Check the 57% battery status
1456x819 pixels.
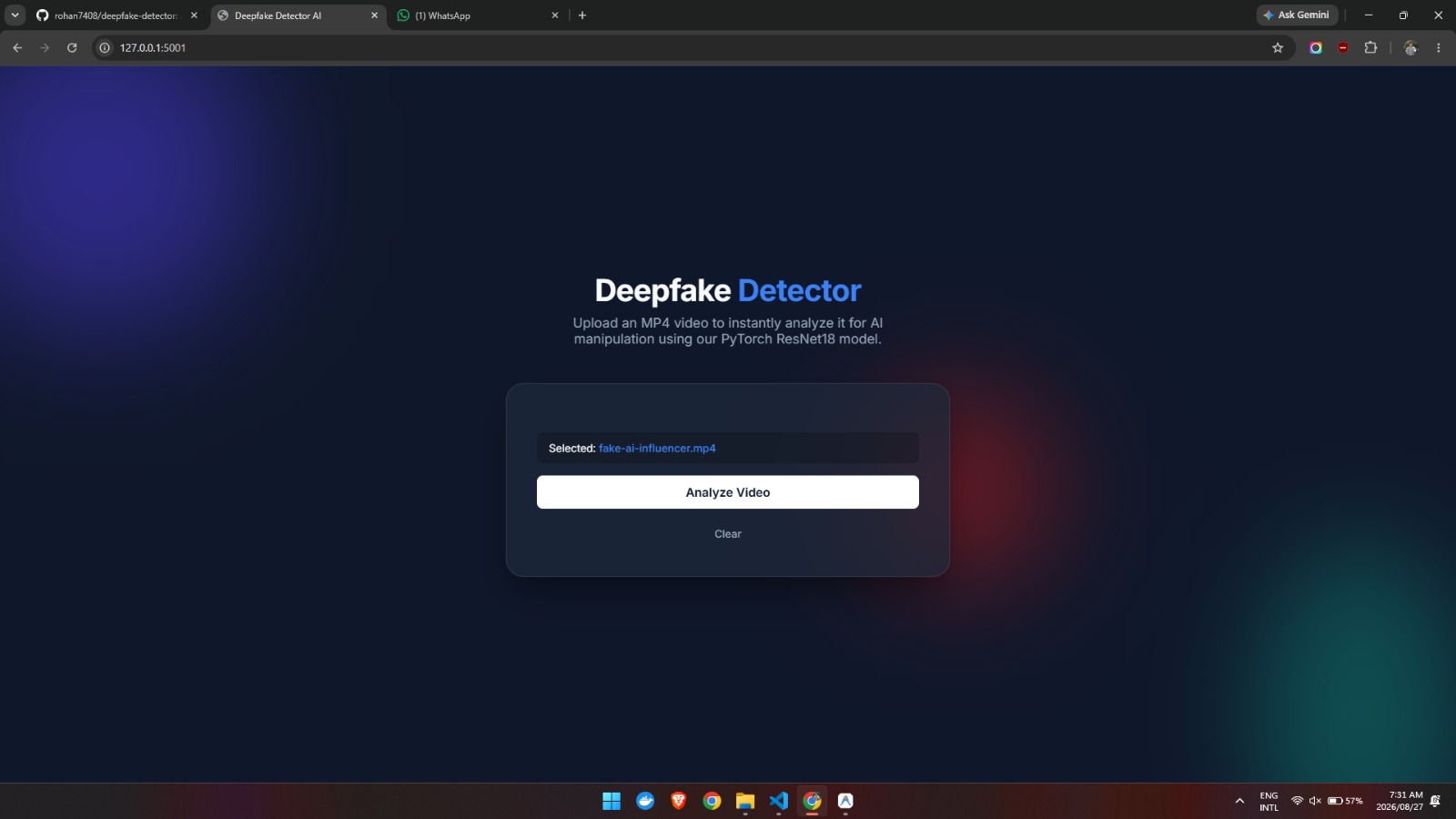click(x=1345, y=801)
